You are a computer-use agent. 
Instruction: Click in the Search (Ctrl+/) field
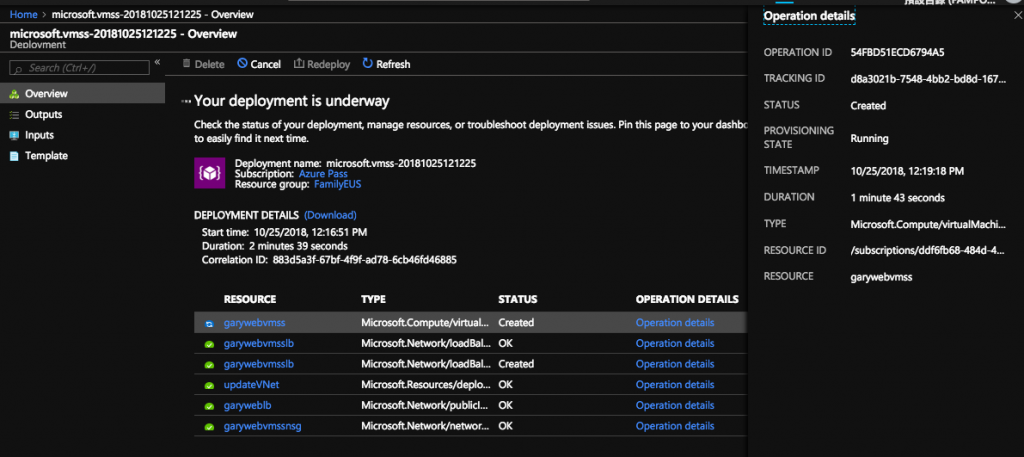80,68
